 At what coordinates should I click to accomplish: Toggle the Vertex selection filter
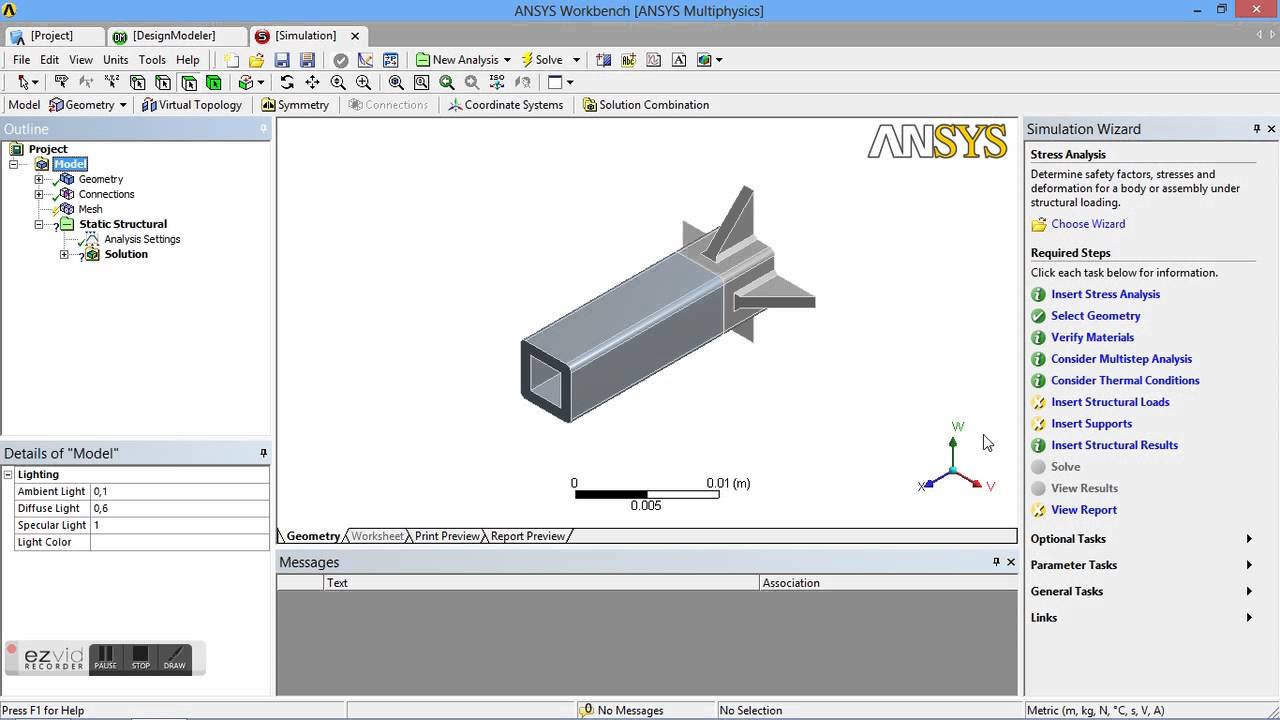[x=137, y=82]
